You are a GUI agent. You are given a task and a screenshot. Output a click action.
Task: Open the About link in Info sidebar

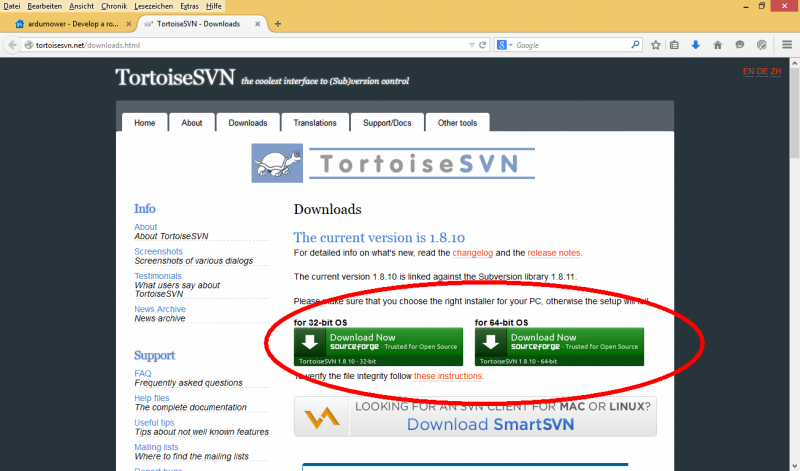pyautogui.click(x=145, y=227)
